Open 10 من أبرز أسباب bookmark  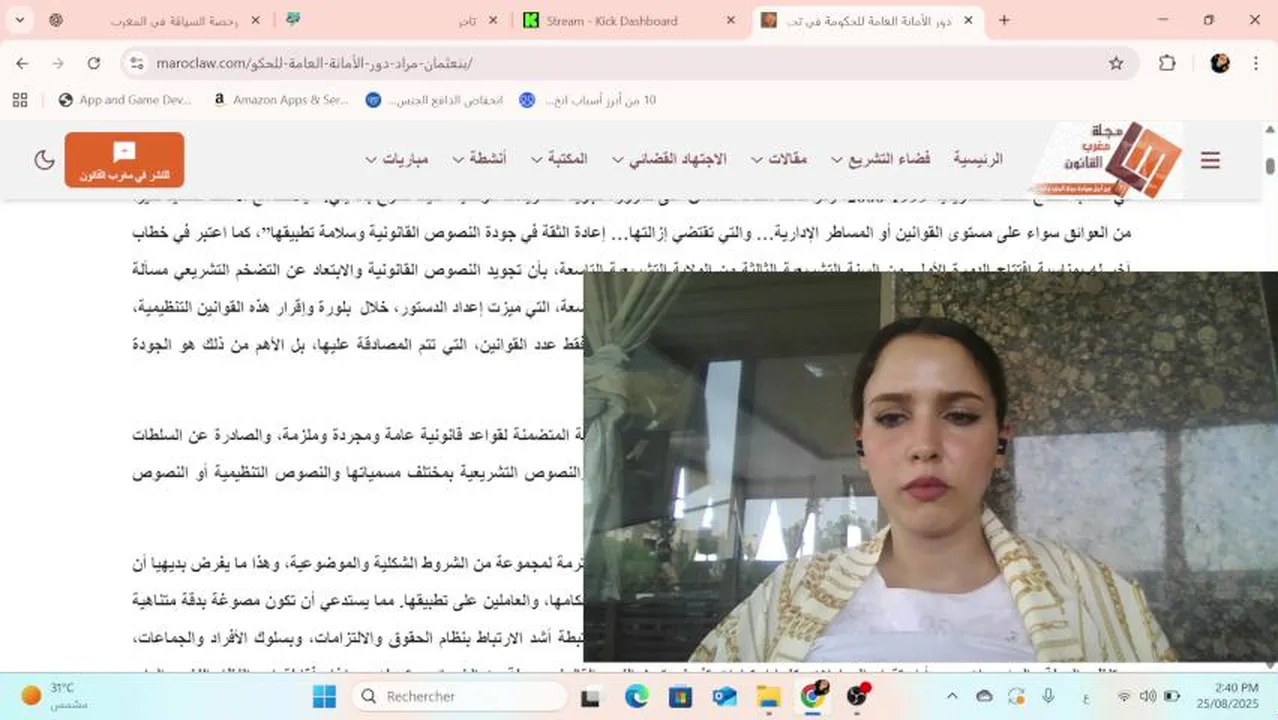click(588, 100)
